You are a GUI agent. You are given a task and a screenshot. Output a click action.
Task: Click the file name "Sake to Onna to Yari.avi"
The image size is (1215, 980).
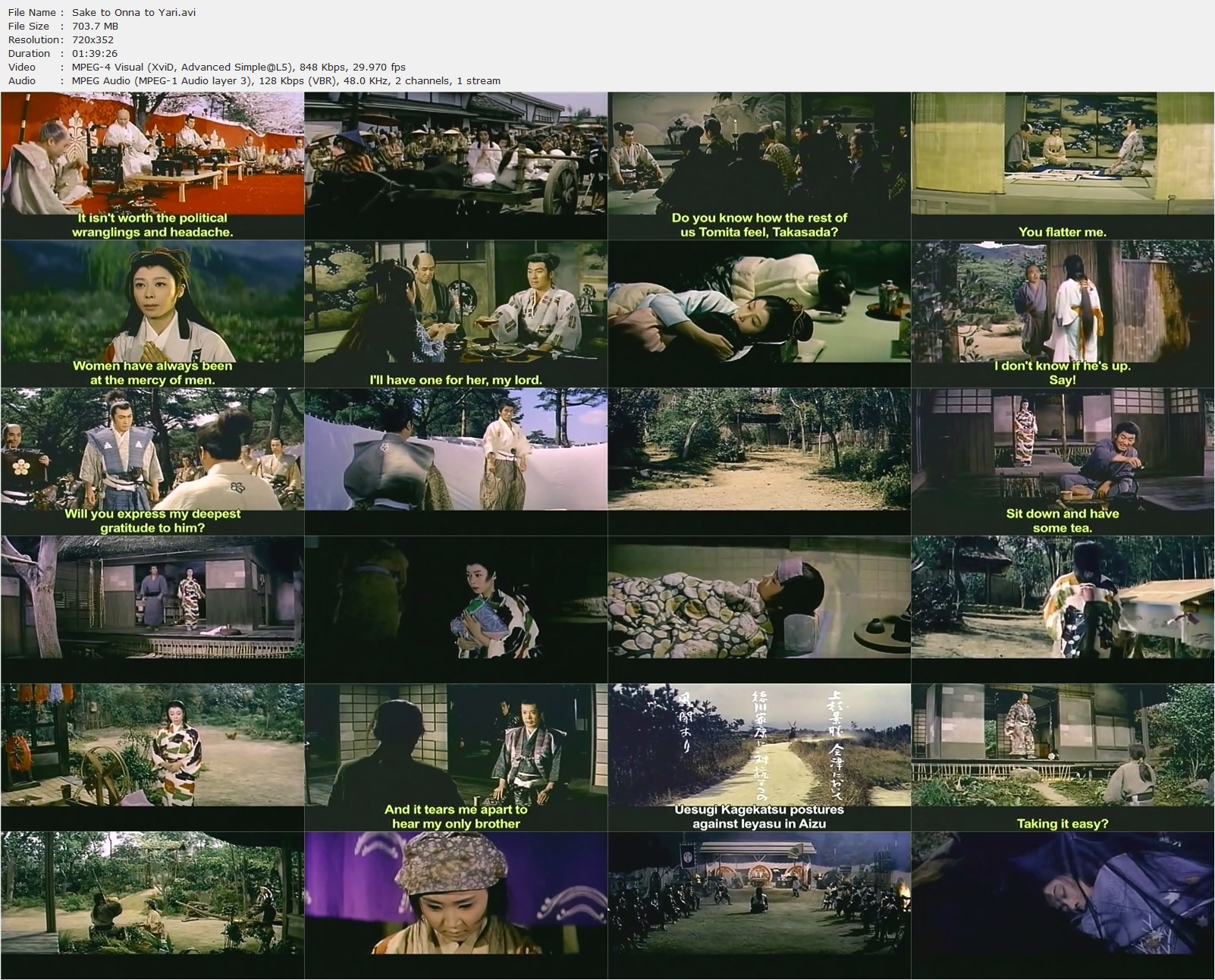[133, 12]
